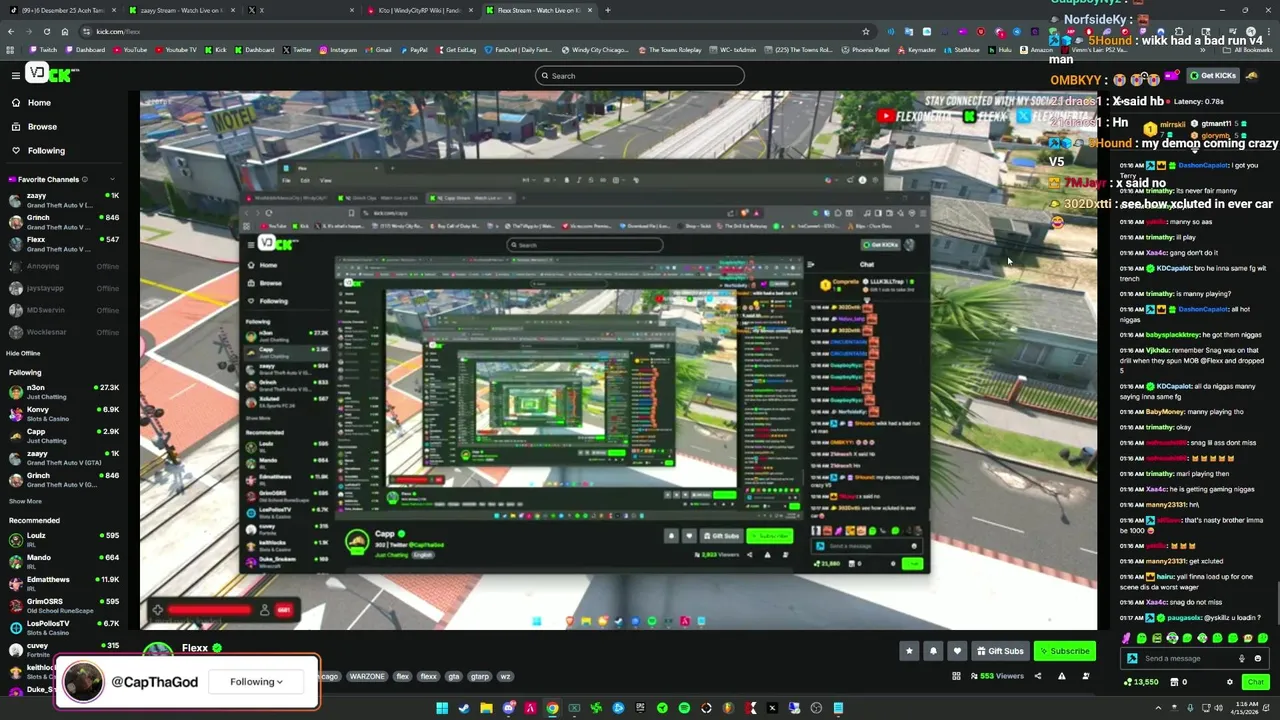Reload the page with refresh icon
1280x720 pixels.
[x=46, y=31]
